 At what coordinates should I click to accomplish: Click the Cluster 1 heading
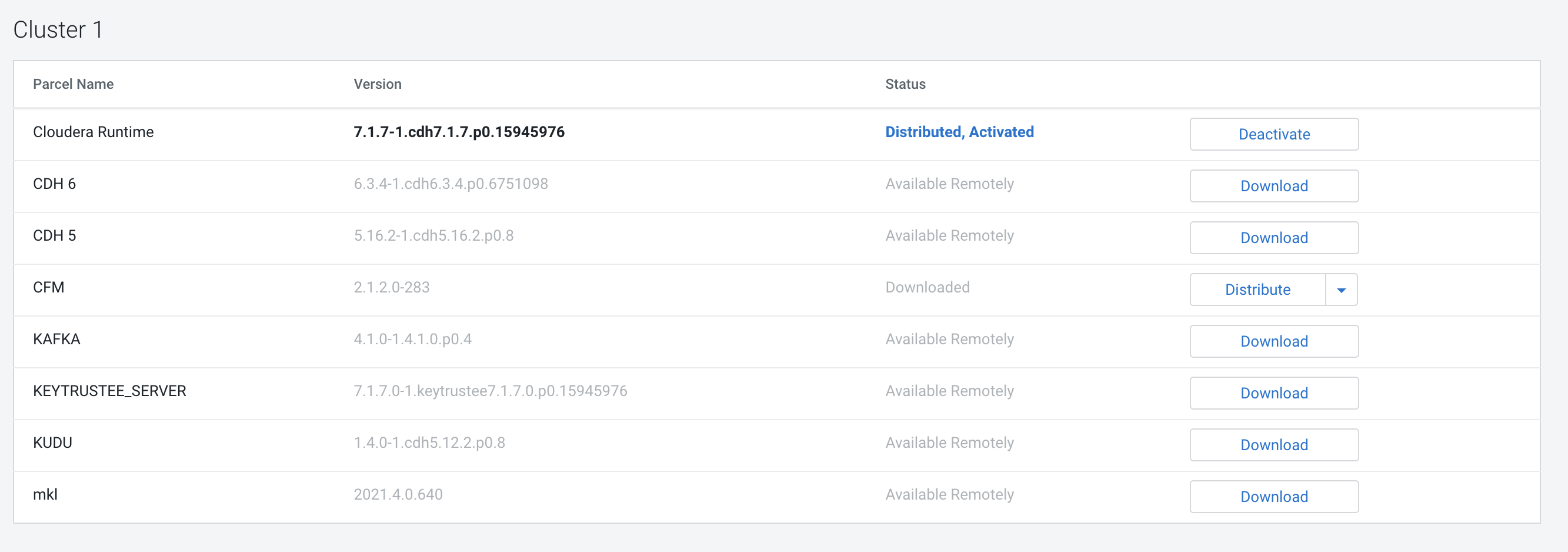pyautogui.click(x=58, y=30)
